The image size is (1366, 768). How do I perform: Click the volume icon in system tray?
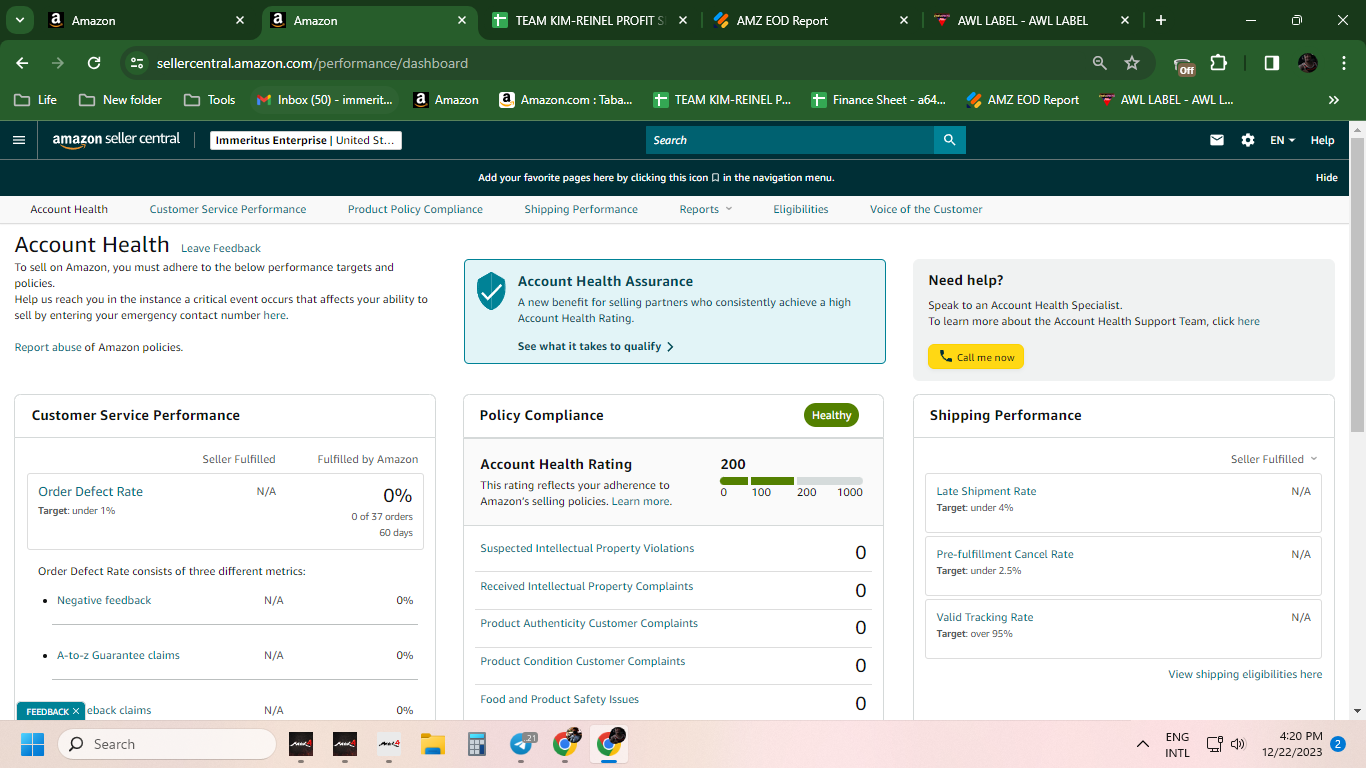click(x=1238, y=744)
